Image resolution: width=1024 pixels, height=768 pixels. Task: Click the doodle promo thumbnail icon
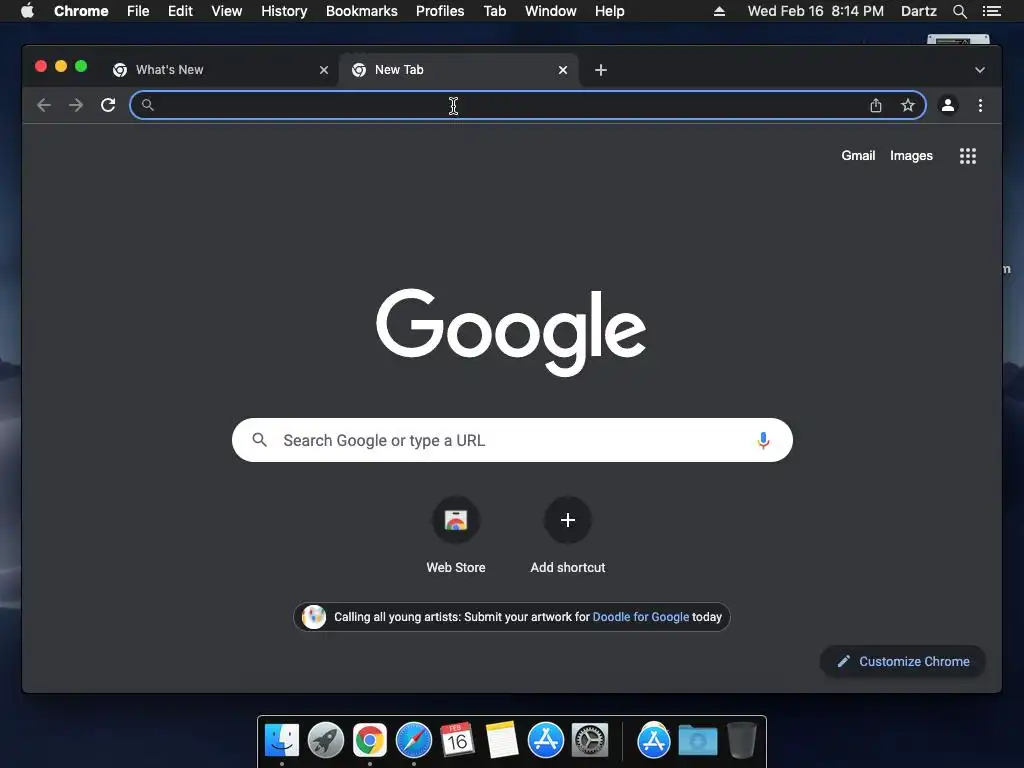point(313,616)
